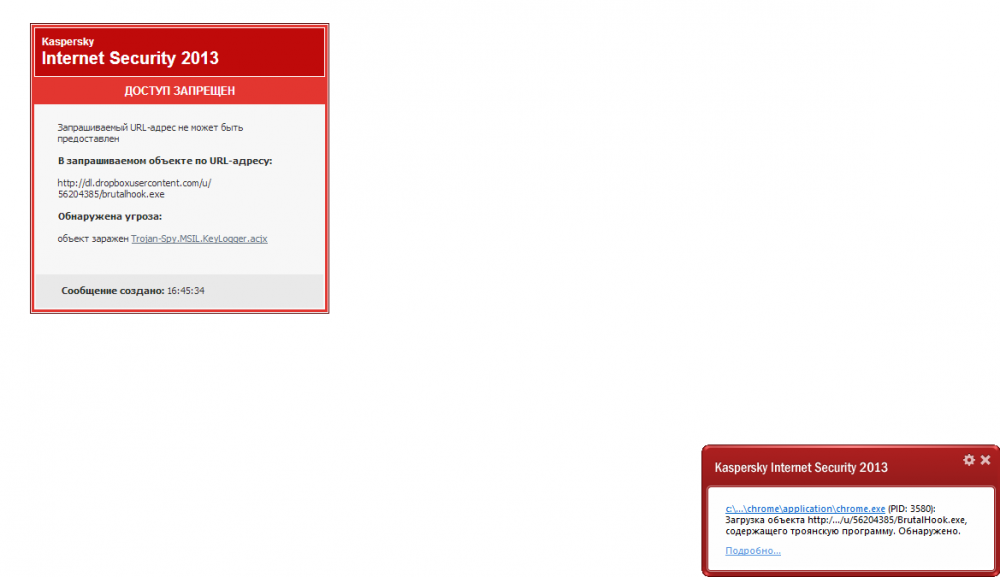Close the Kaspersky notification popup
1000x577 pixels.
pyautogui.click(x=985, y=460)
